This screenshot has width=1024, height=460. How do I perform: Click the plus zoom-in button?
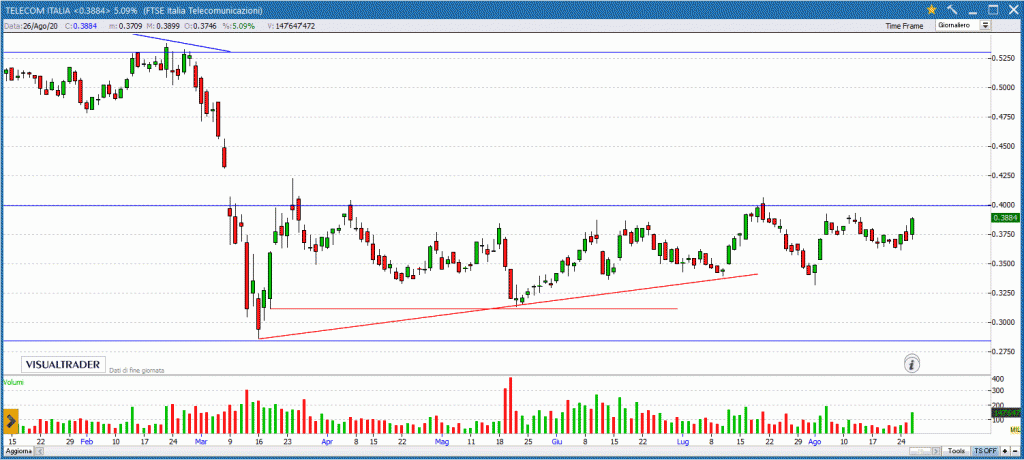click(1004, 451)
